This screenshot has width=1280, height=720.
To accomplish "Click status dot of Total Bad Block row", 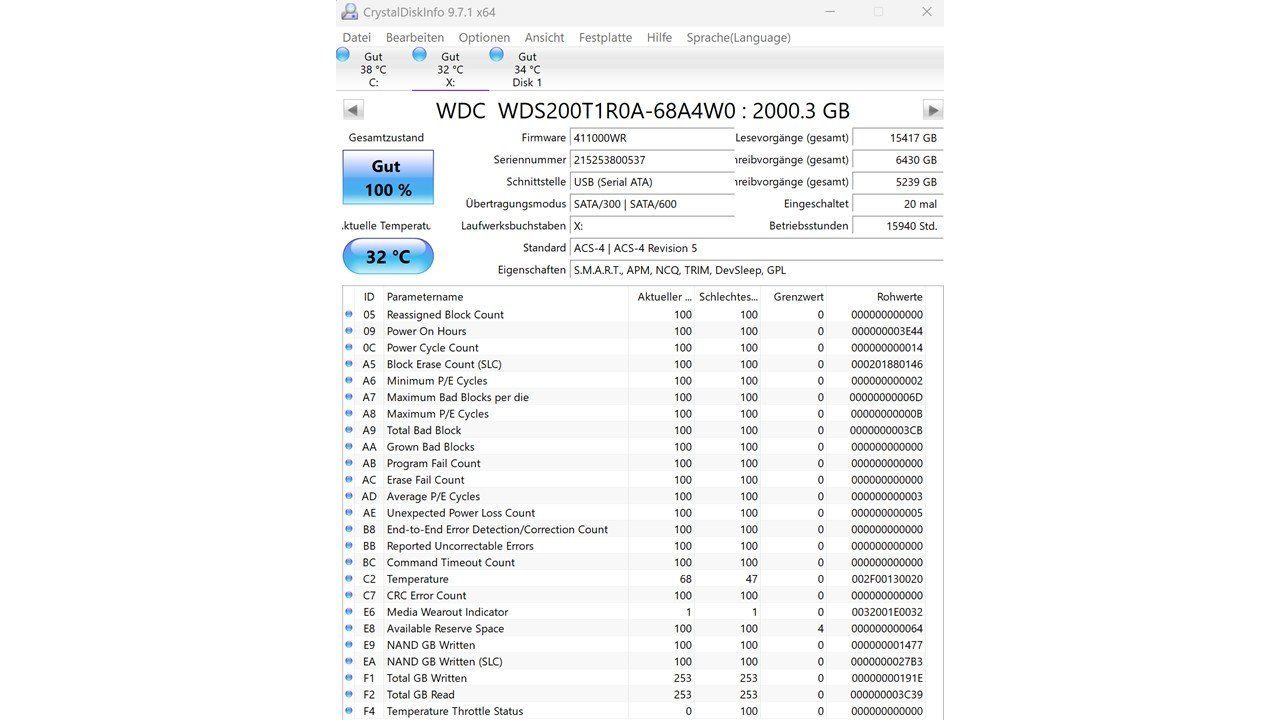I will coord(349,430).
